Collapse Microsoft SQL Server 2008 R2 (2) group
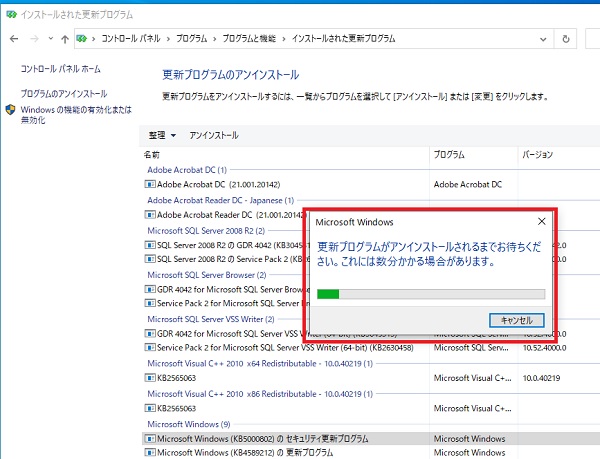The image size is (600, 459). tap(206, 231)
